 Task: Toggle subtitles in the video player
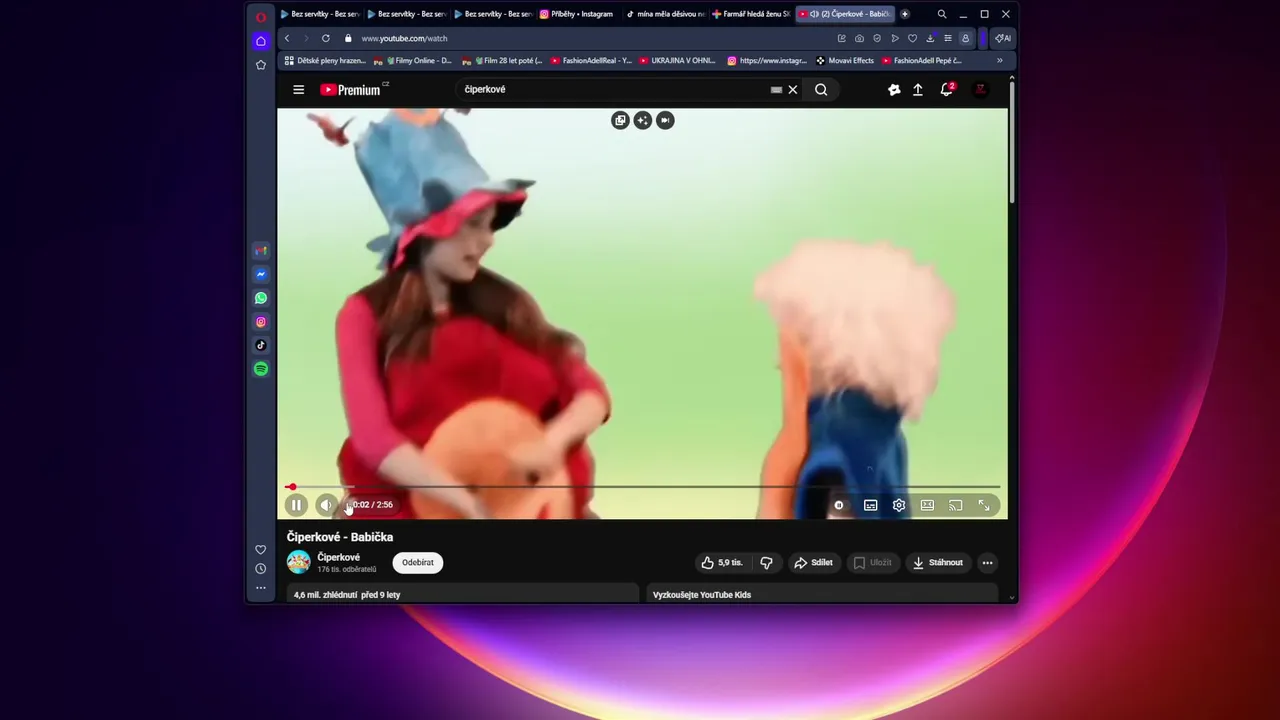point(871,505)
